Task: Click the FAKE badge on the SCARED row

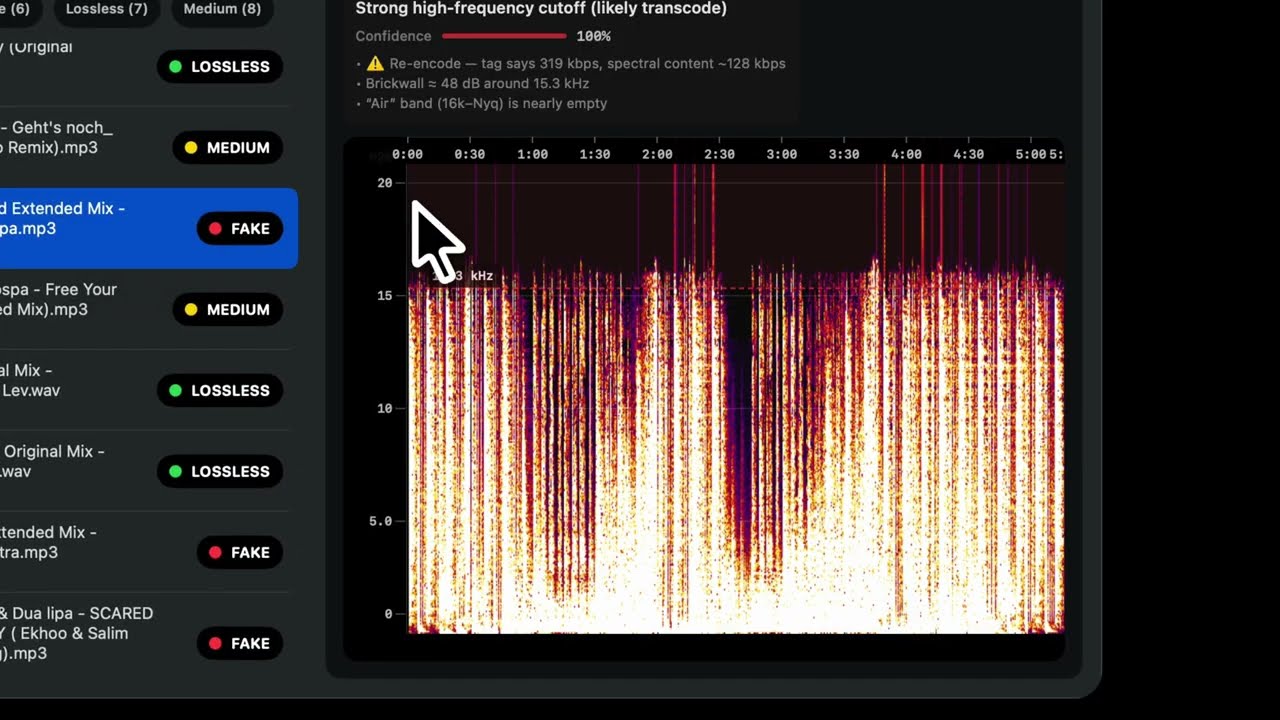Action: [240, 644]
